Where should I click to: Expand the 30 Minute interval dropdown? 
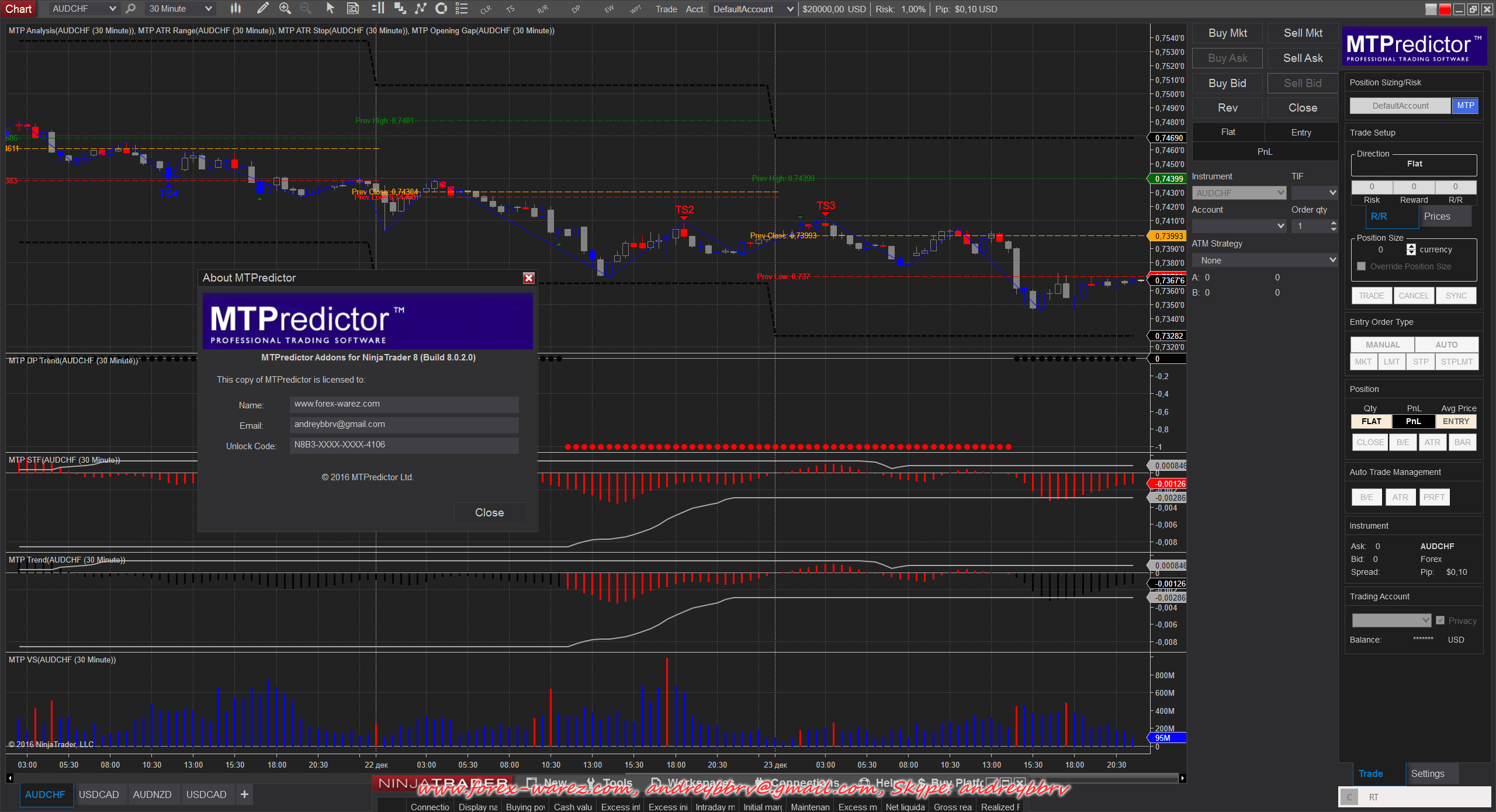coord(180,9)
